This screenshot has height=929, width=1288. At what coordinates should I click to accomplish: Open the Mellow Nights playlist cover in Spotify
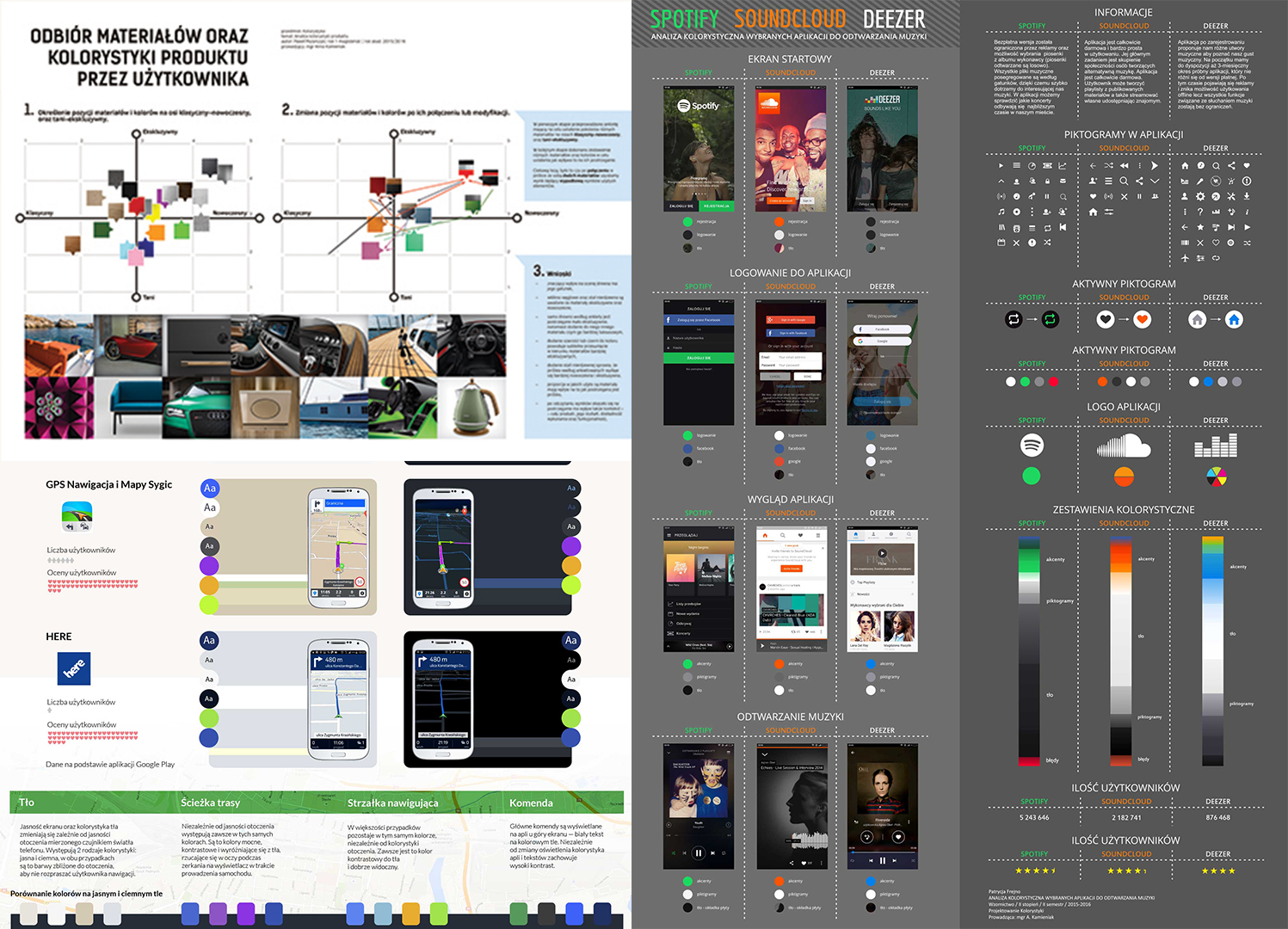[712, 568]
